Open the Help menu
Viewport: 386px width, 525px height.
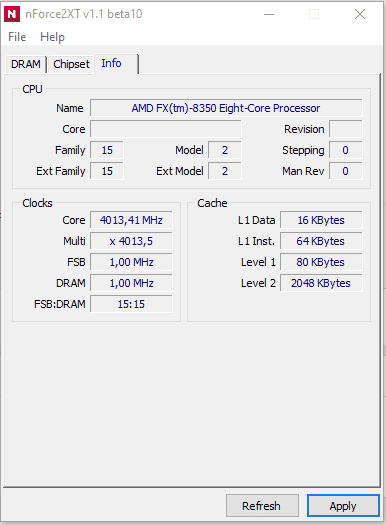[52, 37]
